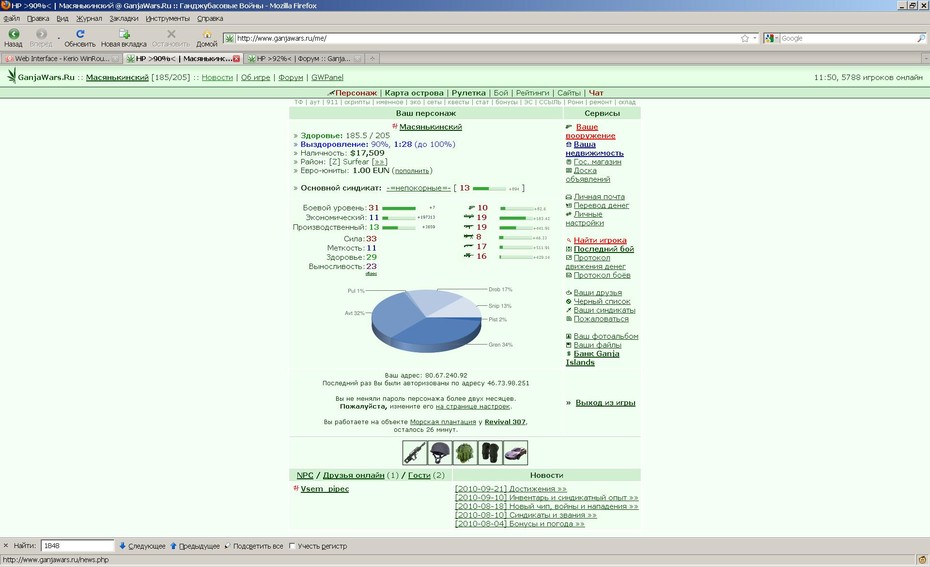930x567 pixels.
Task: Click the Боевой уровень progress bar
Action: pos(399,208)
